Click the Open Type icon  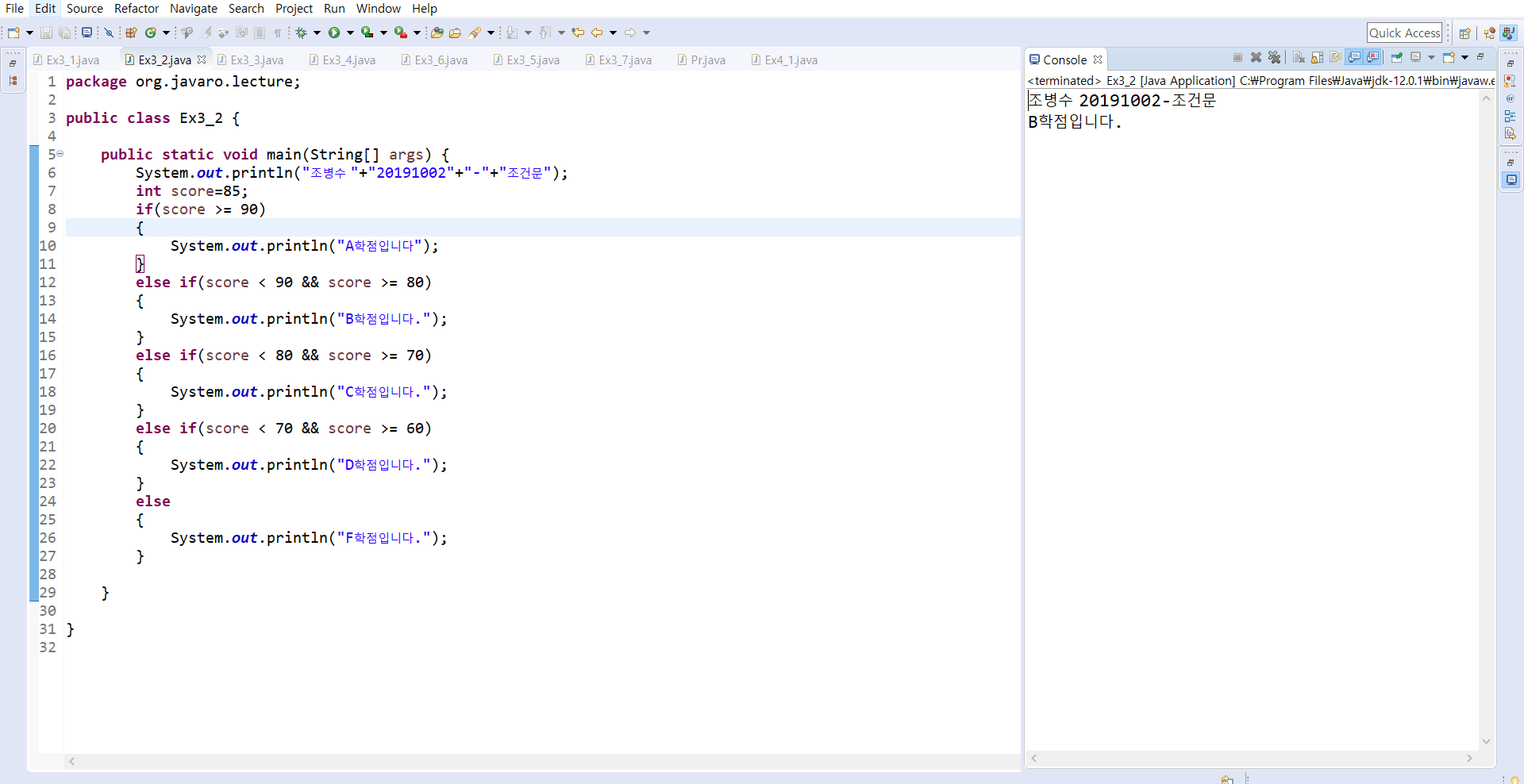point(437,33)
